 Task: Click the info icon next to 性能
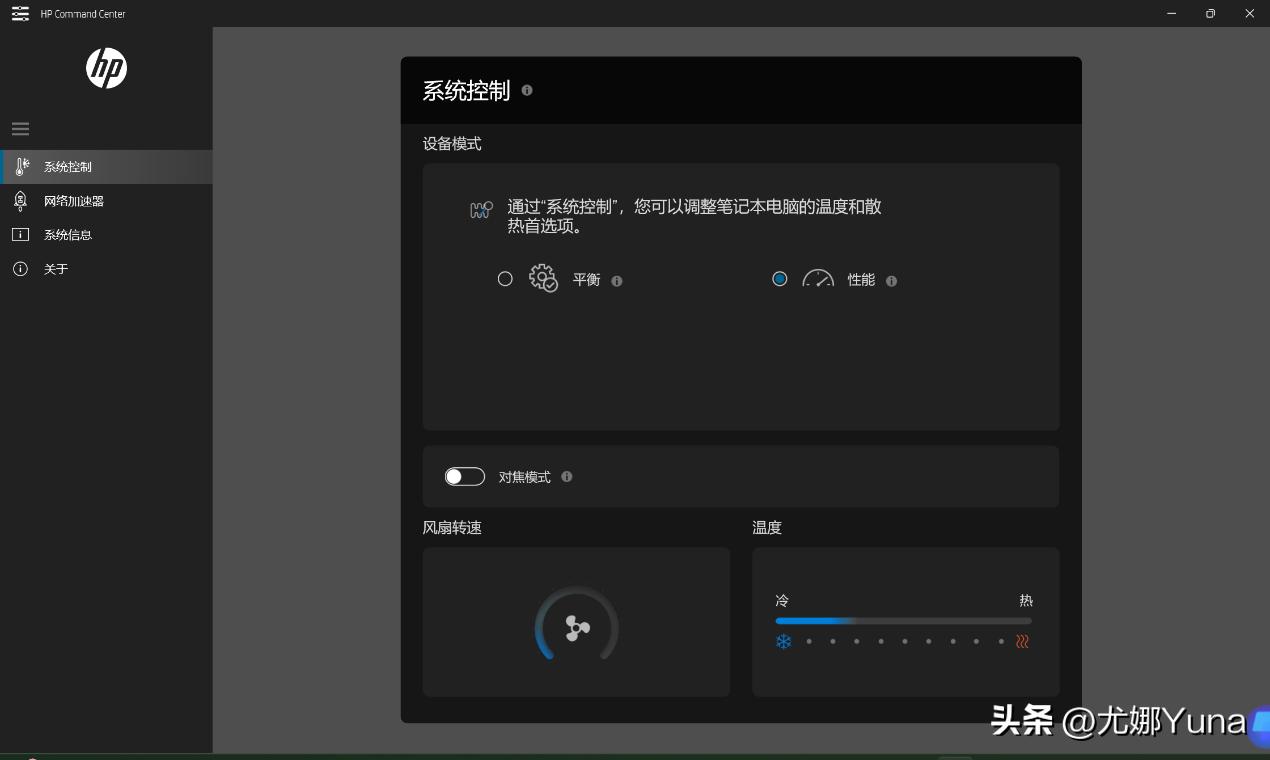[x=891, y=280]
